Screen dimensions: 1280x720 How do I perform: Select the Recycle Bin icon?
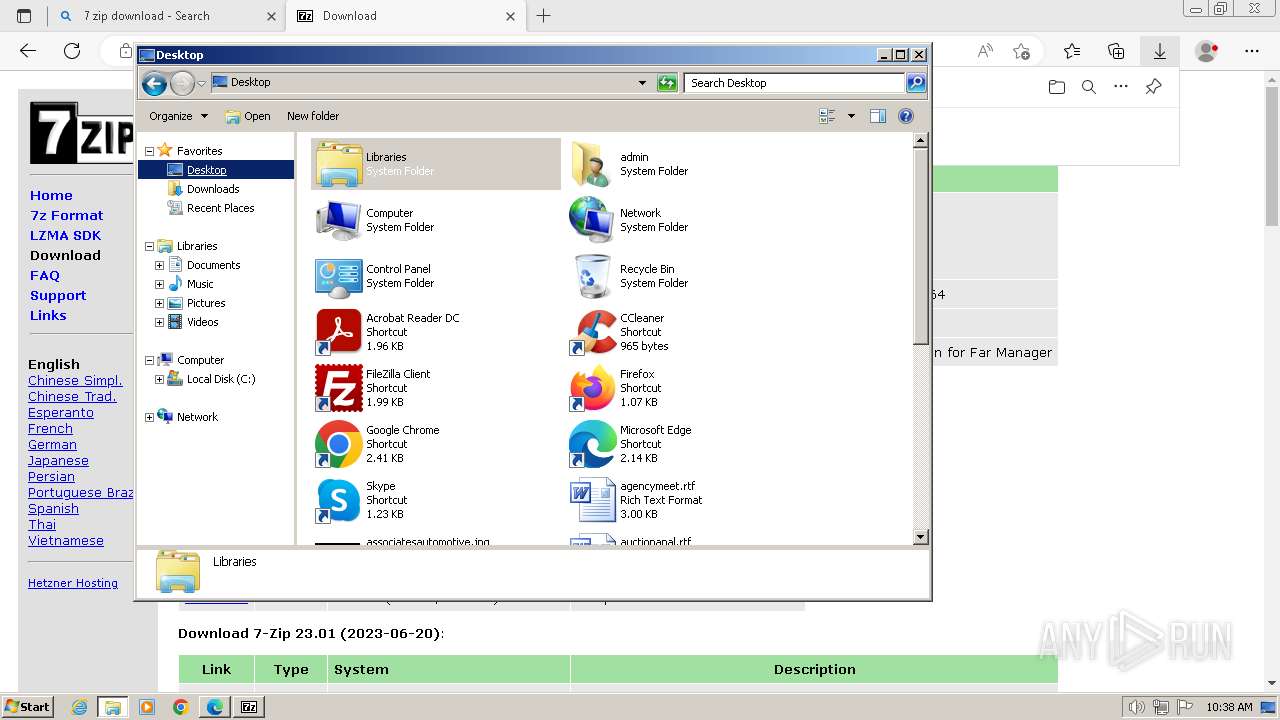tap(592, 276)
